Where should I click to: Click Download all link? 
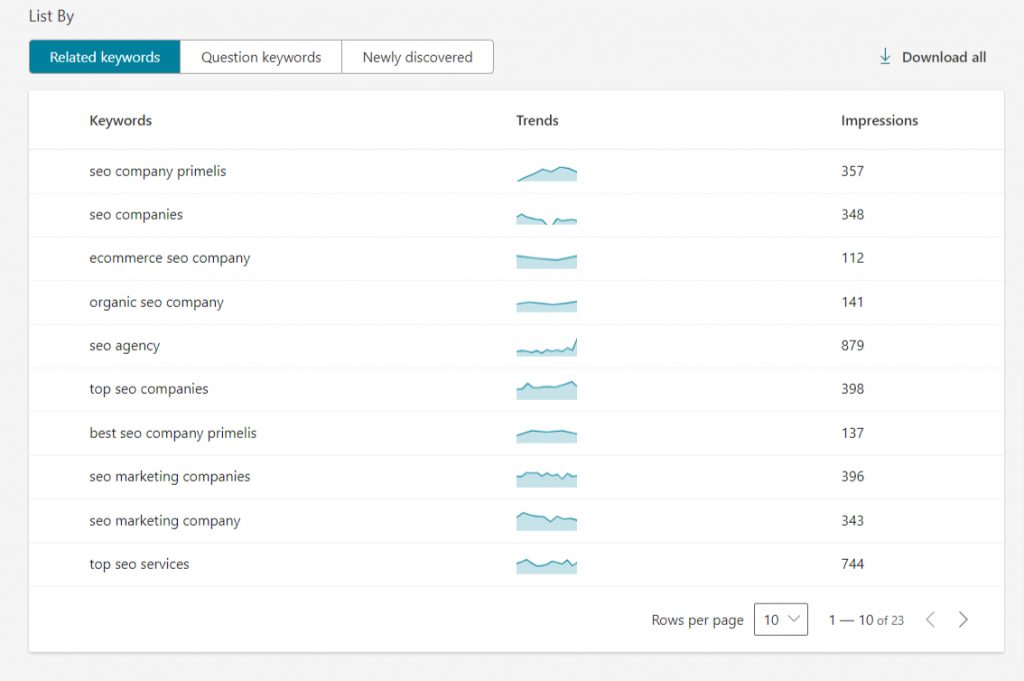click(943, 57)
